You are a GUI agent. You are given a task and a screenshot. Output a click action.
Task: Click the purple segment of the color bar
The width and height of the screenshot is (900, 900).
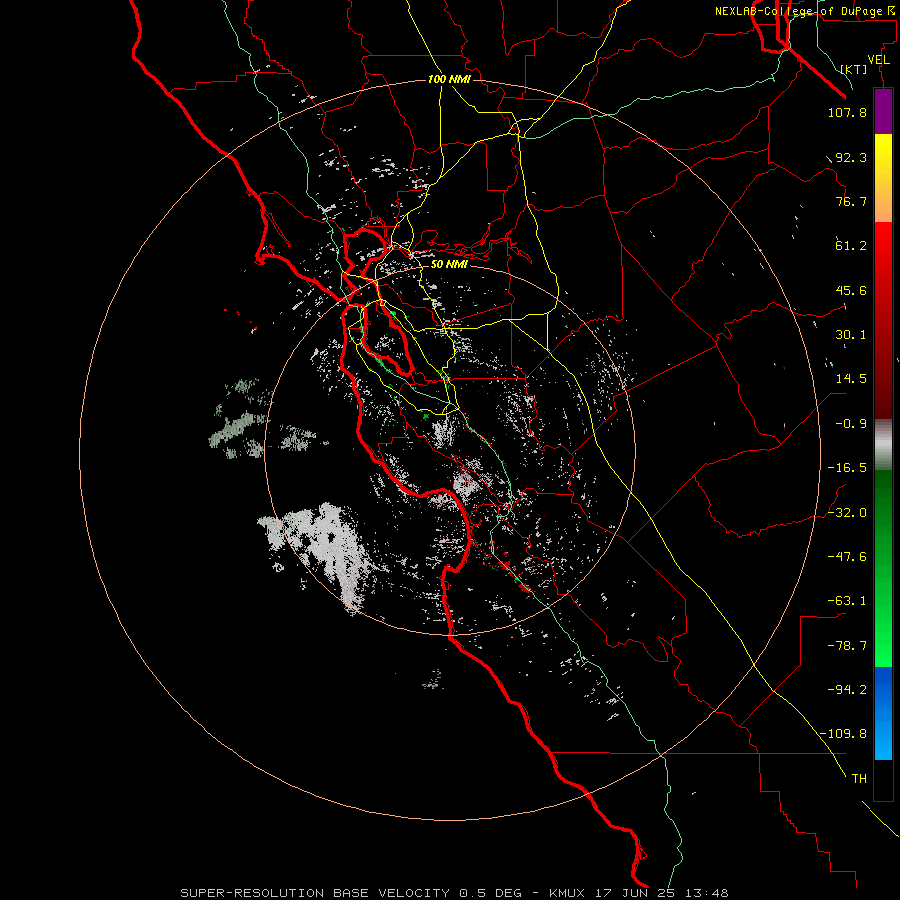[883, 111]
